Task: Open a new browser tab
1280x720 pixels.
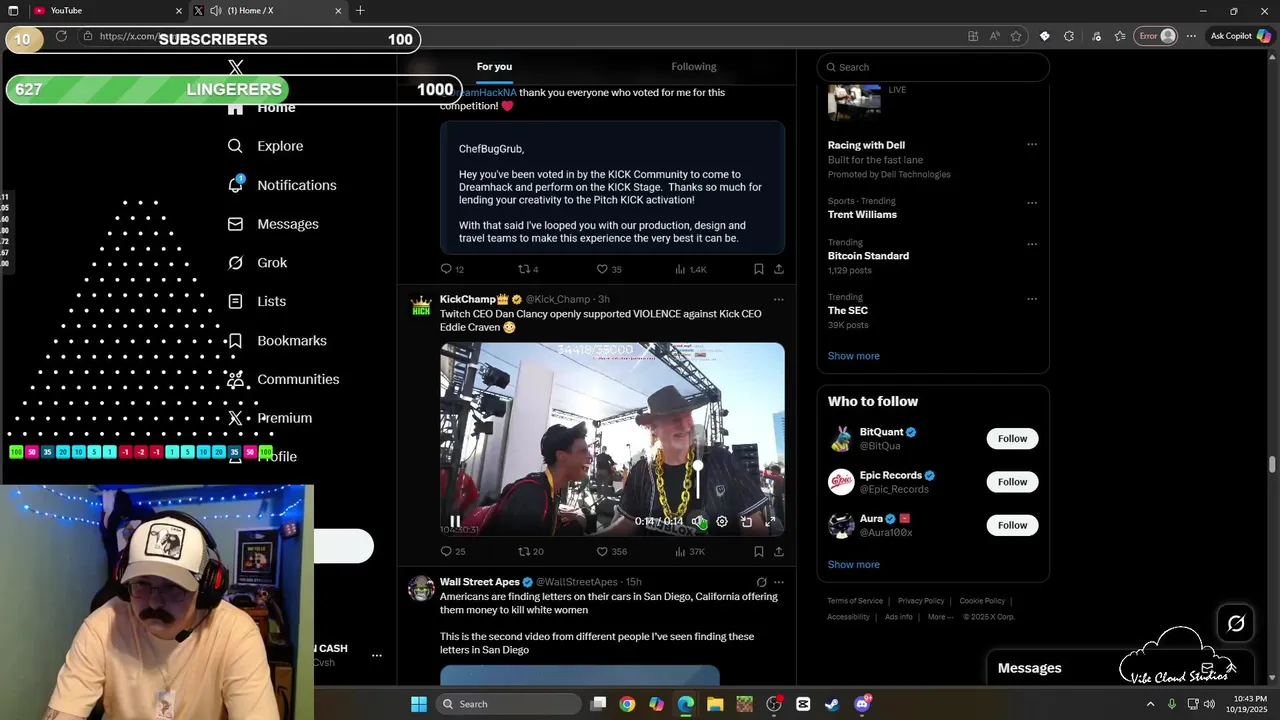Action: point(360,10)
